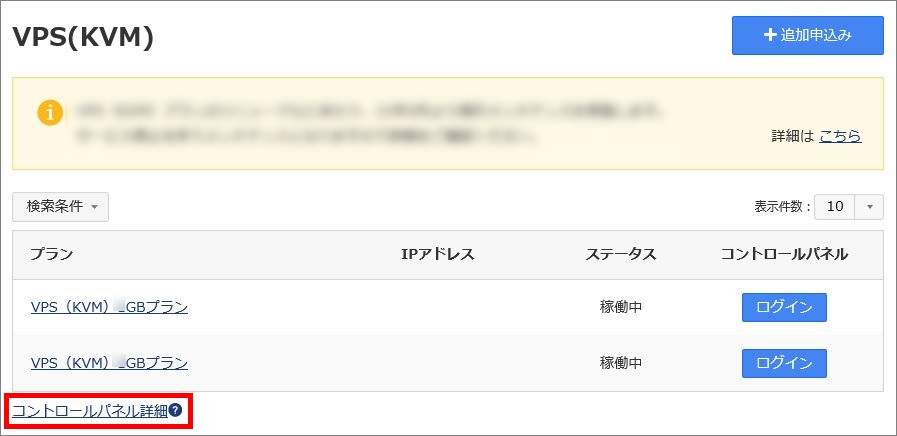Click the first row's 稼働中 status
This screenshot has width=897, height=436.
click(x=621, y=308)
